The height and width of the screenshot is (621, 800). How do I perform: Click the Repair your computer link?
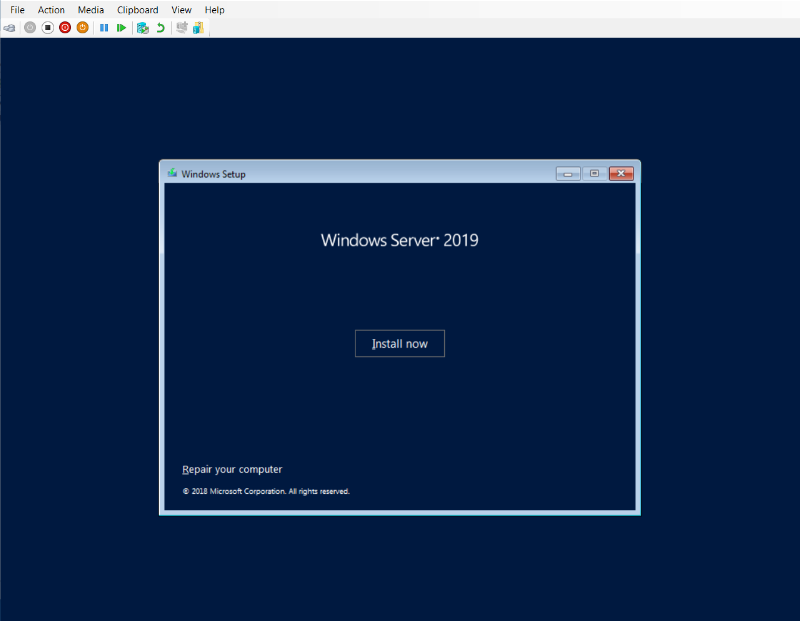point(232,469)
